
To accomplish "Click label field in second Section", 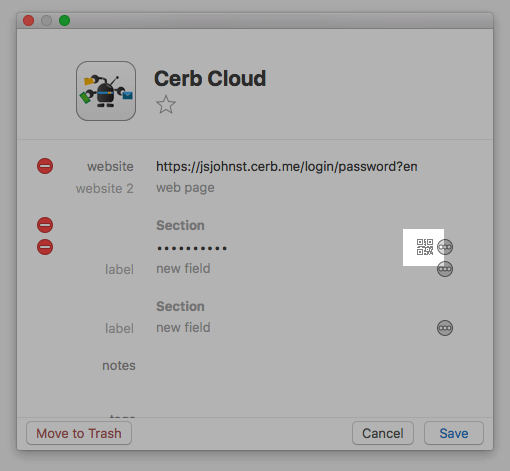I will click(x=119, y=328).
